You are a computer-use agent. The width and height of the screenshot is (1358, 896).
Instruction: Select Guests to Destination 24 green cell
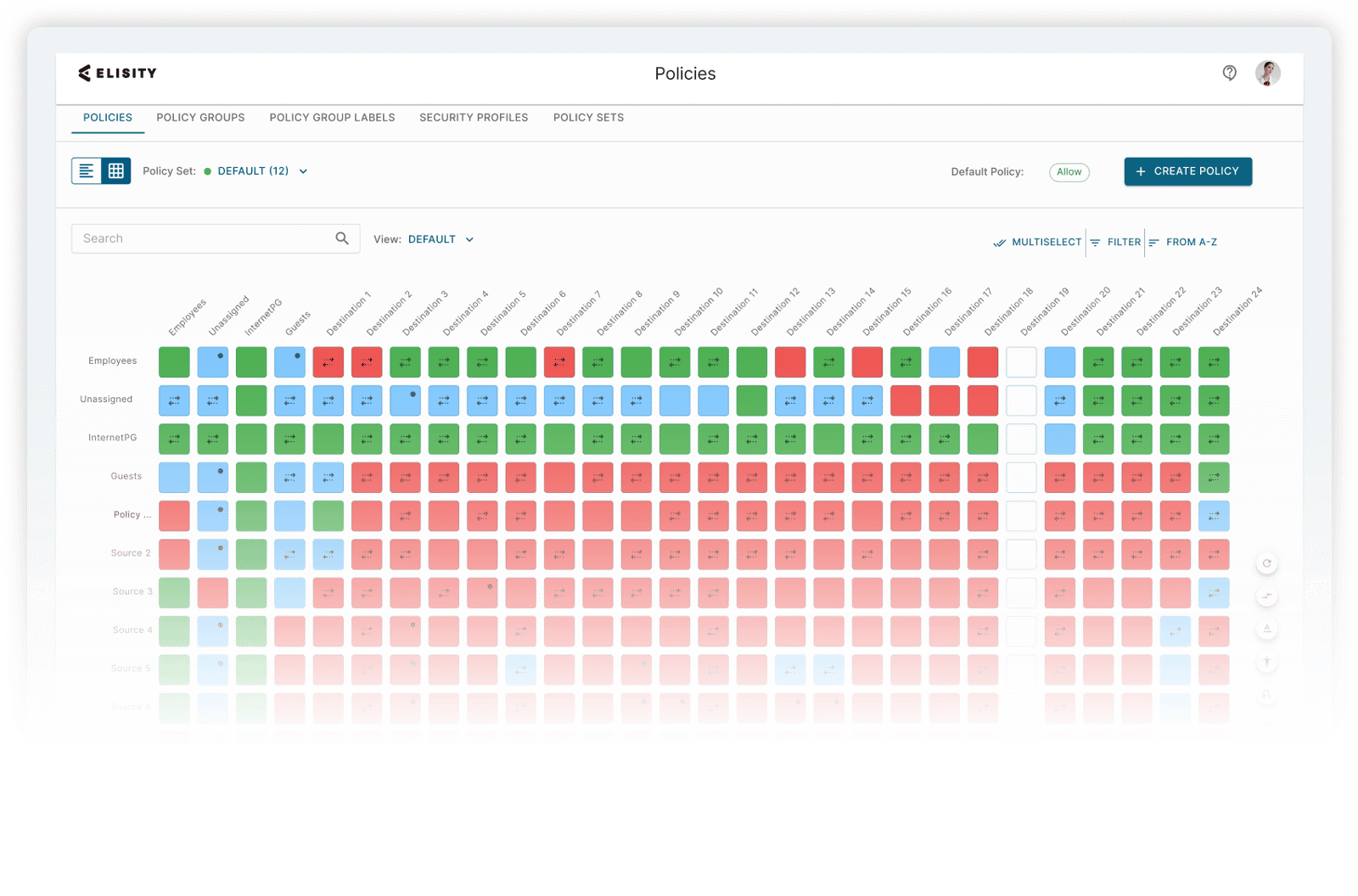[1214, 478]
